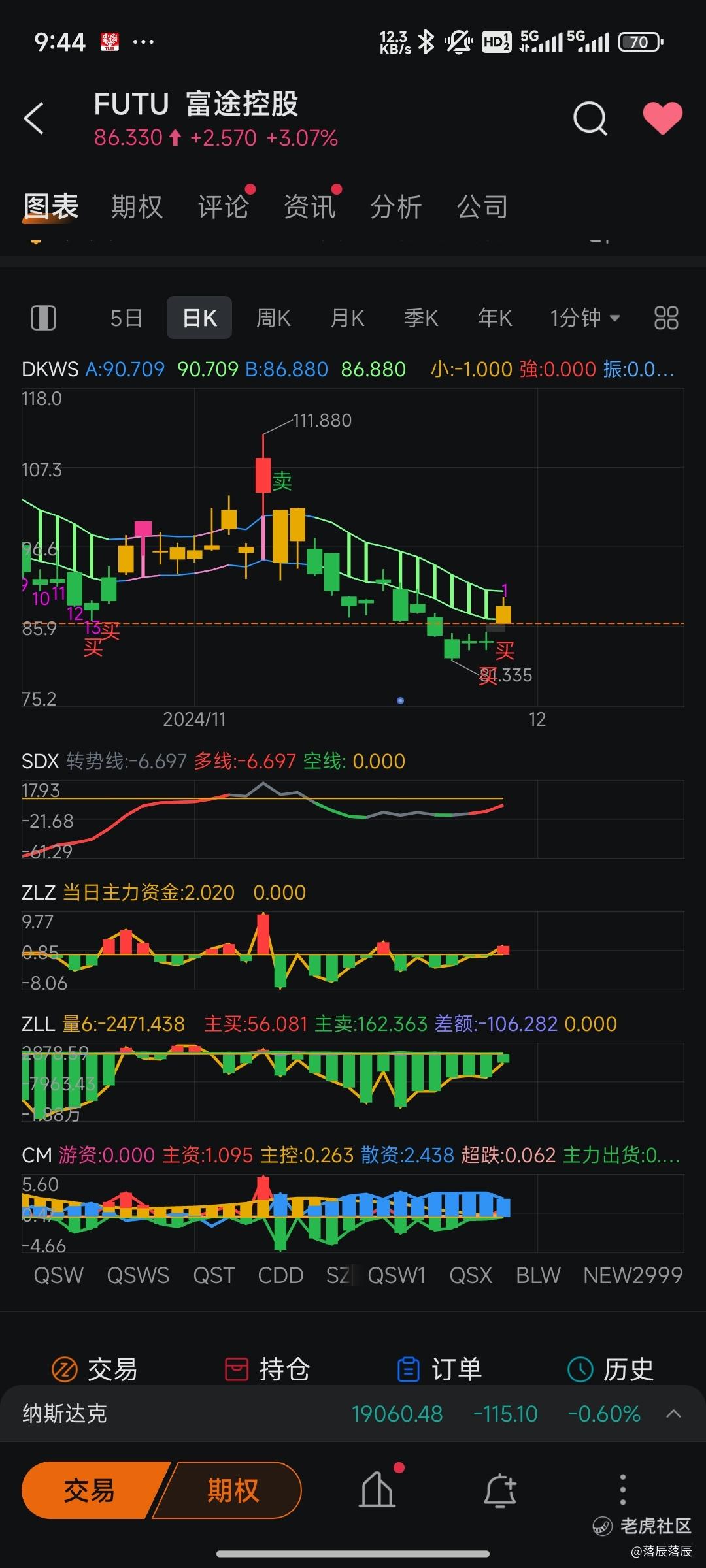The image size is (706, 1568).
Task: Select the 月K chart period
Action: (347, 318)
